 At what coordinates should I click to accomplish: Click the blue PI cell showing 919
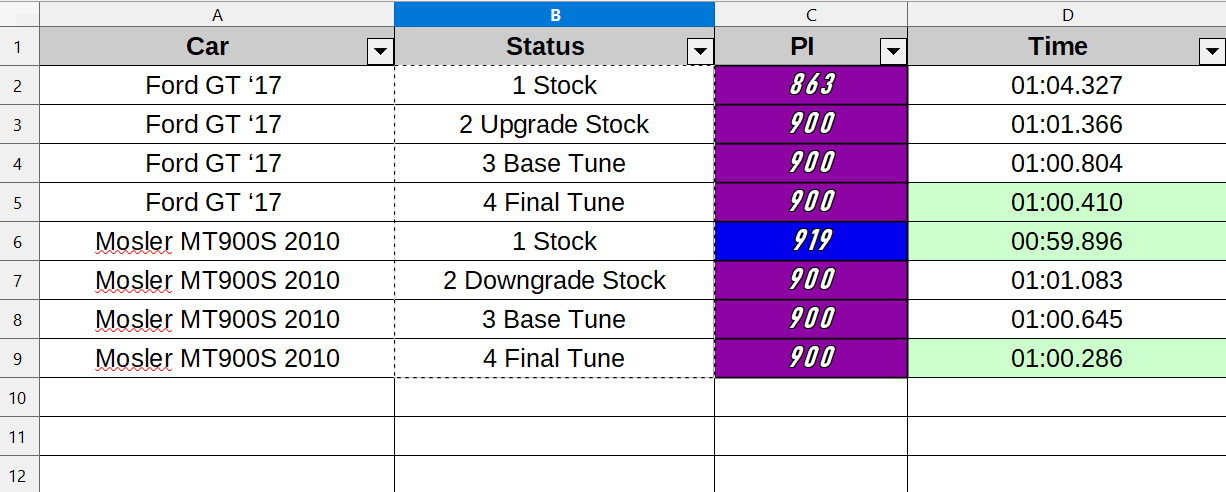(811, 241)
